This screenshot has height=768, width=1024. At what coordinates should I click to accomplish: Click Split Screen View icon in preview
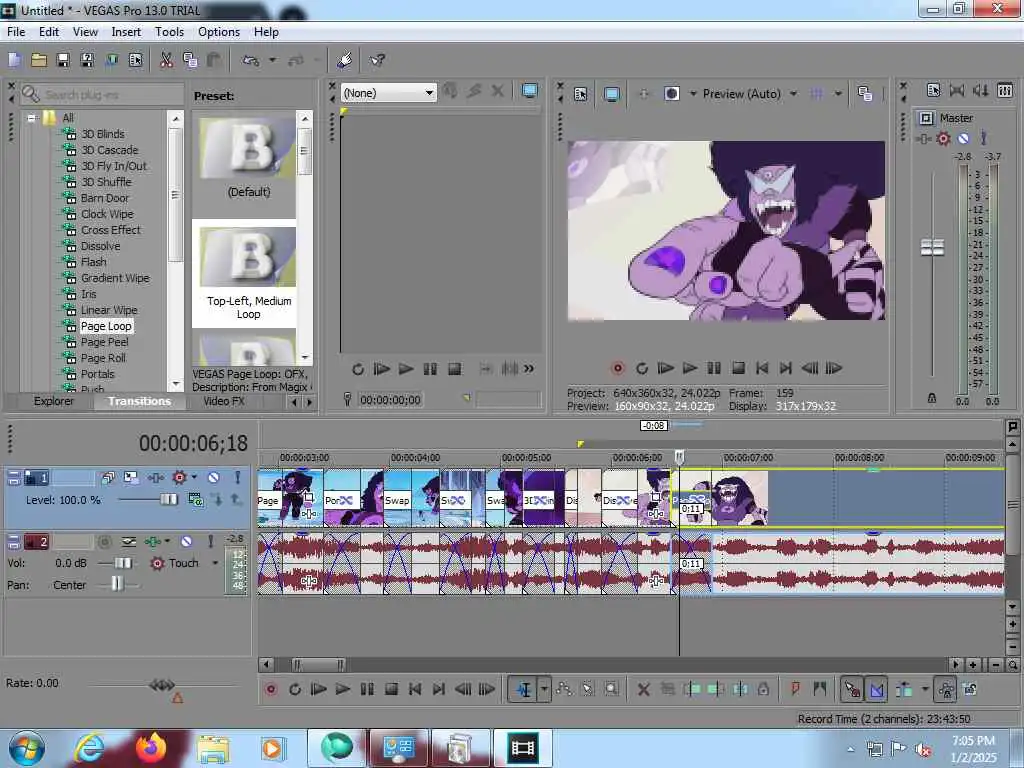tap(672, 94)
